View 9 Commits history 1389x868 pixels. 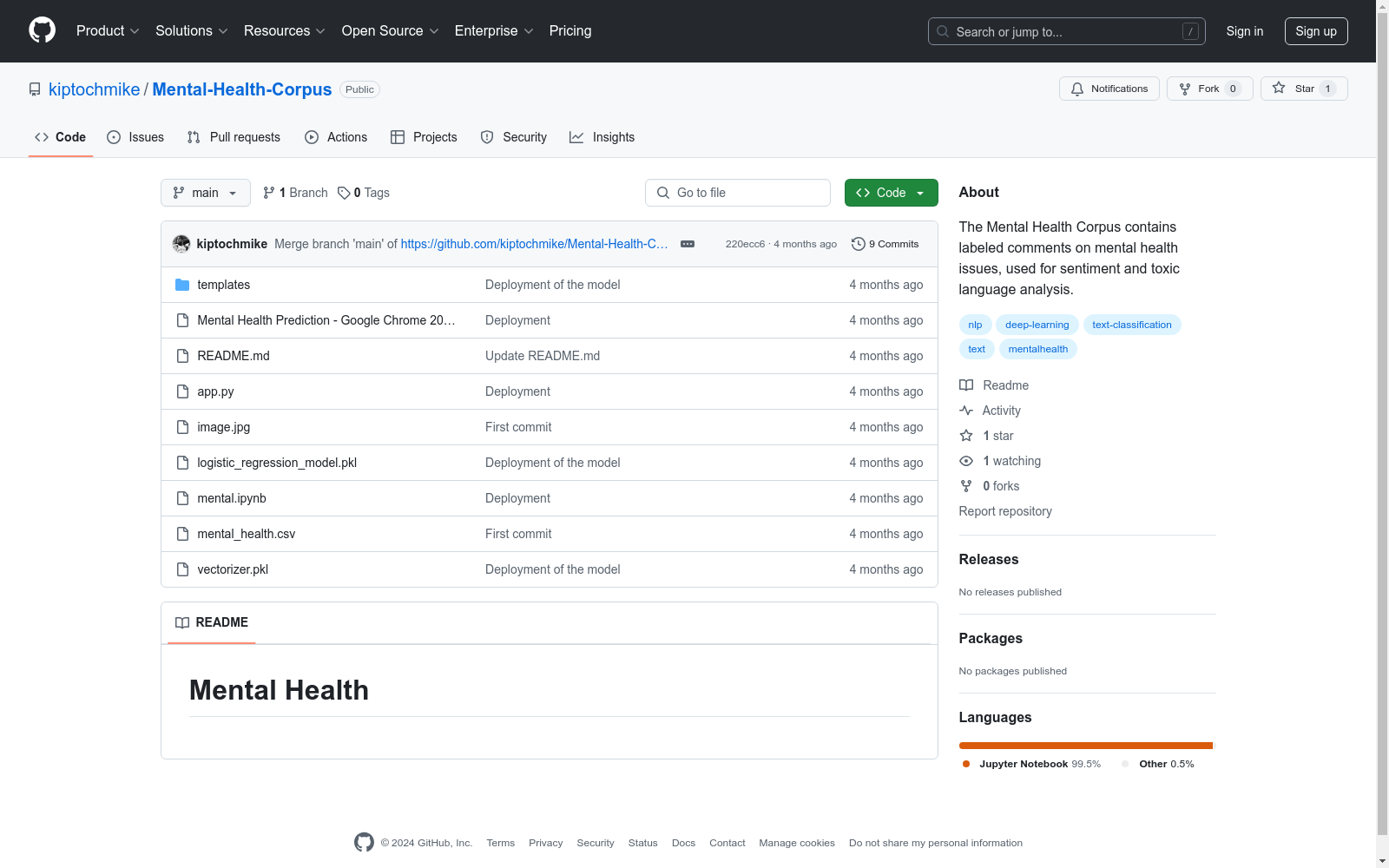pyautogui.click(x=885, y=244)
